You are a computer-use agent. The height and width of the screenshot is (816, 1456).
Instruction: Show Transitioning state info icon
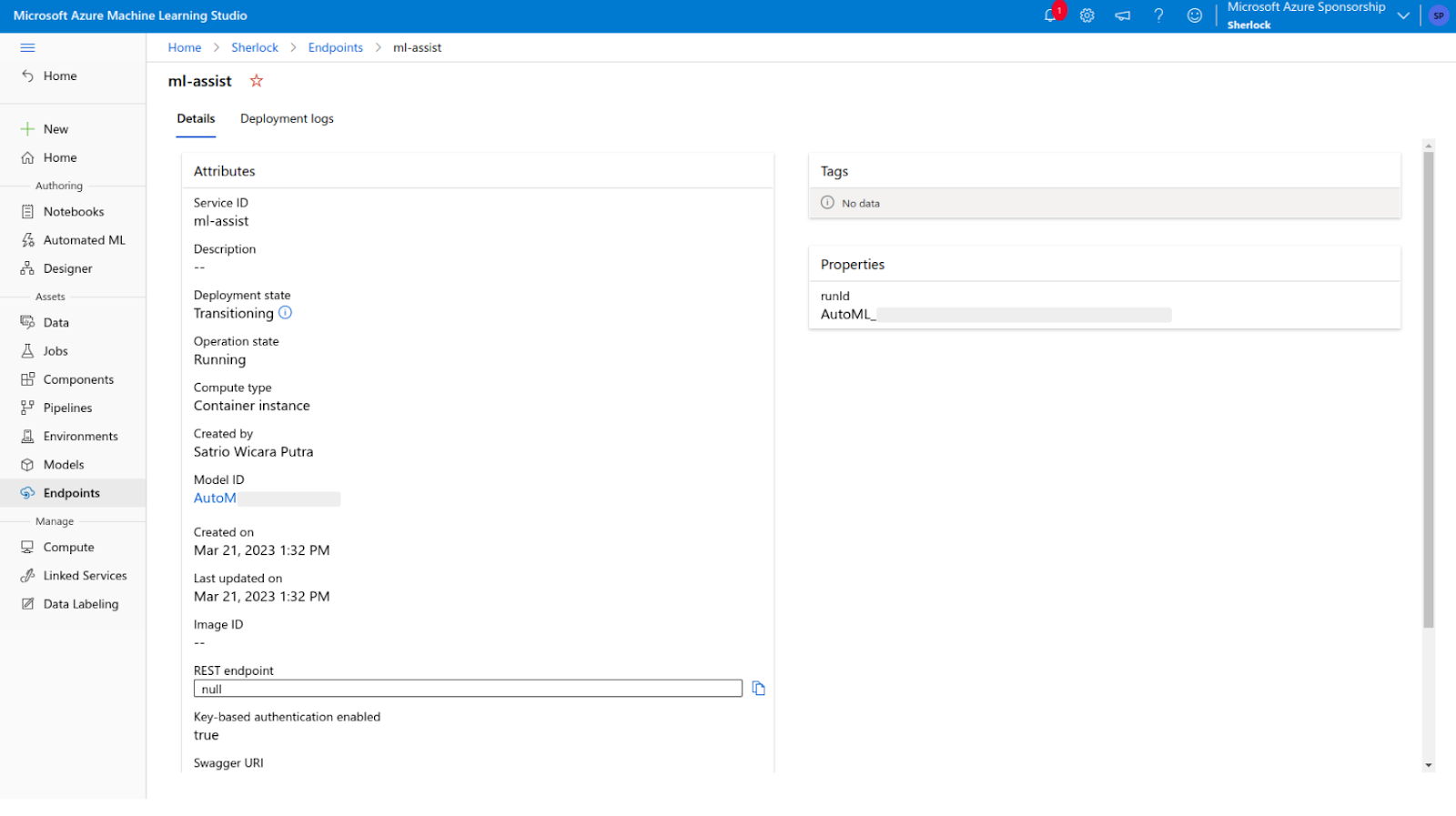pyautogui.click(x=285, y=313)
